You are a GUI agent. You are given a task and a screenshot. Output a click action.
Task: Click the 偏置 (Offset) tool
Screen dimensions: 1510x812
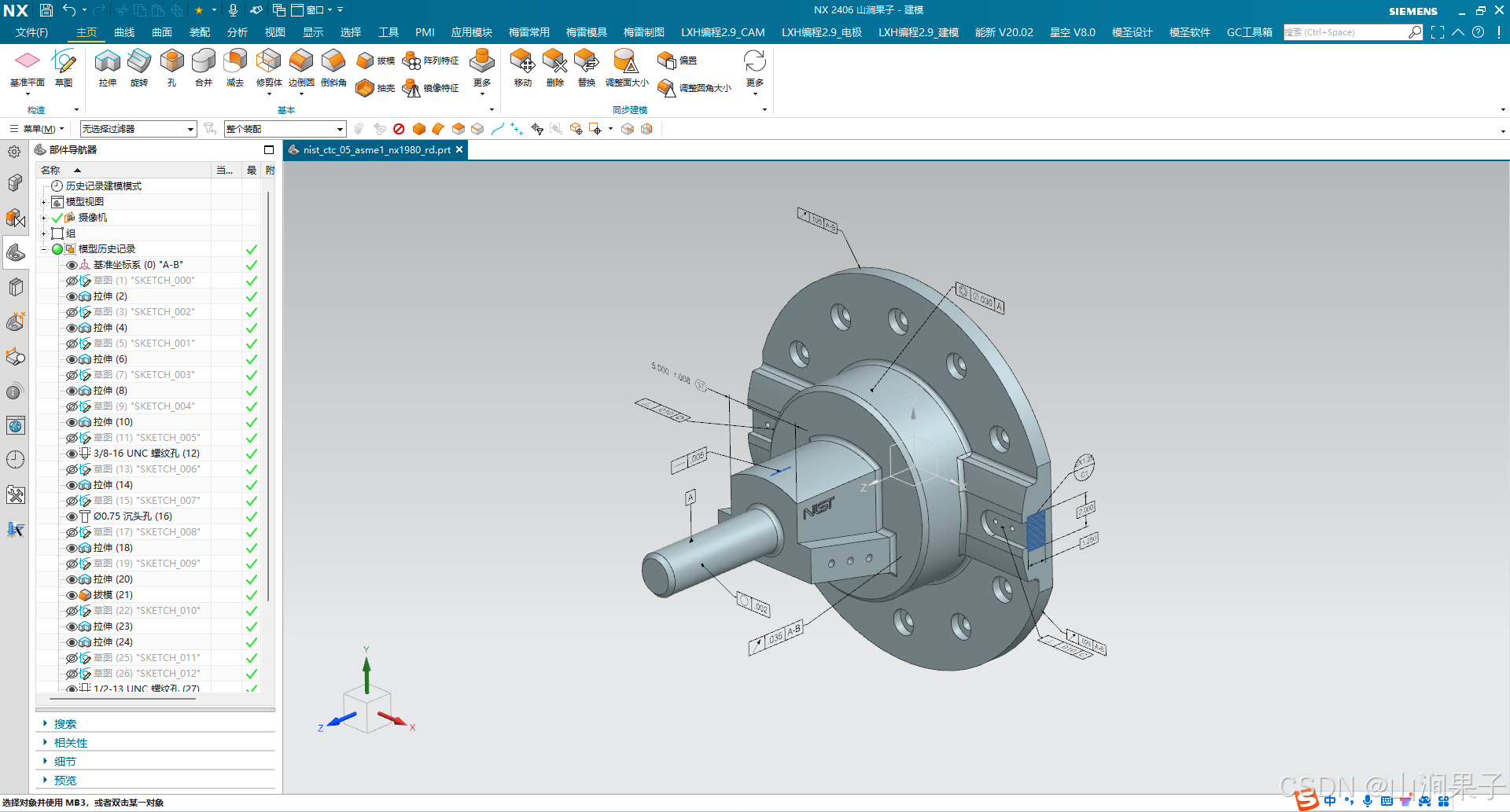(677, 61)
